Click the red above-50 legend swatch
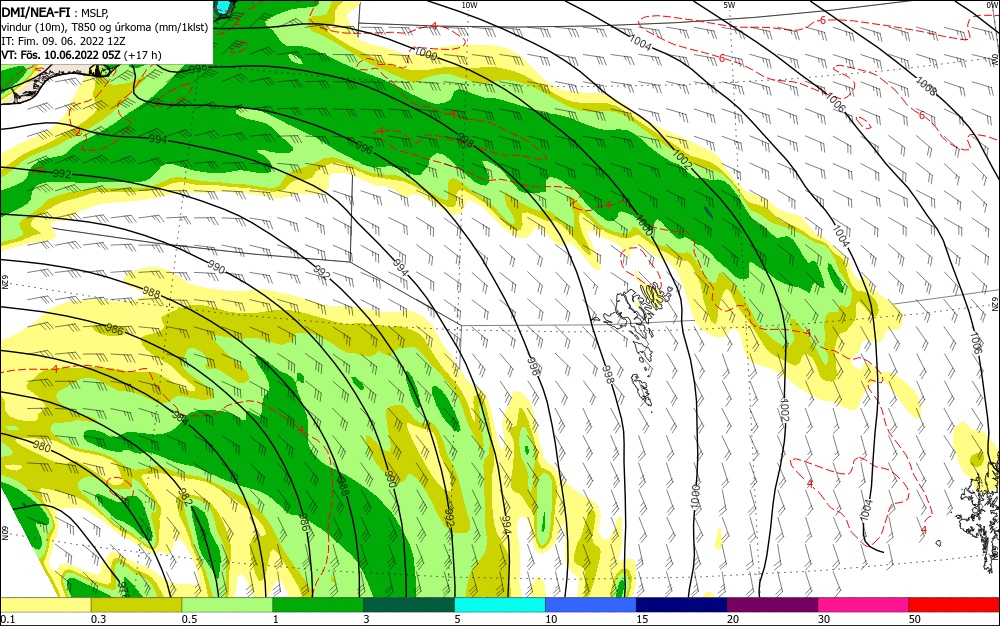The height and width of the screenshot is (626, 1000). (x=954, y=605)
